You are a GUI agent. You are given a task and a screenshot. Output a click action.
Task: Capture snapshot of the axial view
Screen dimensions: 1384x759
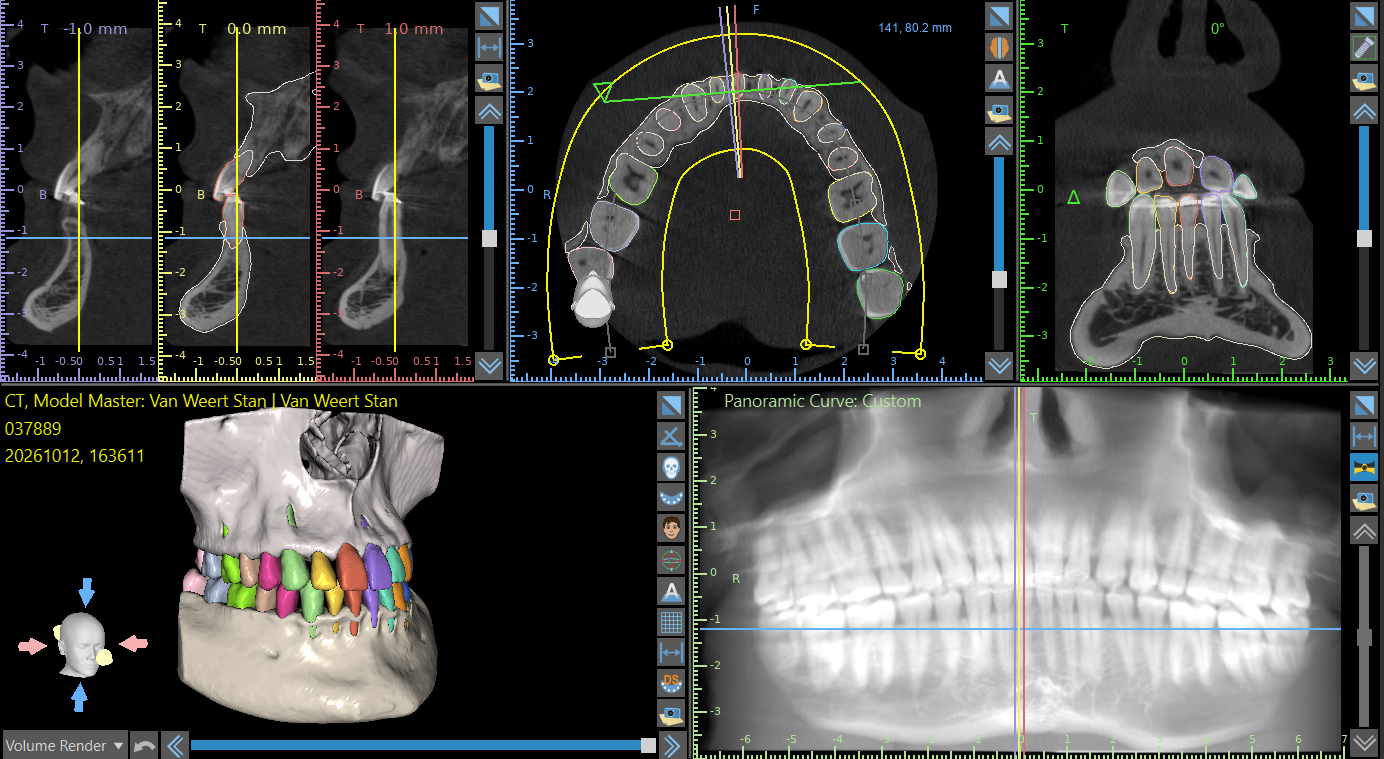tap(999, 109)
